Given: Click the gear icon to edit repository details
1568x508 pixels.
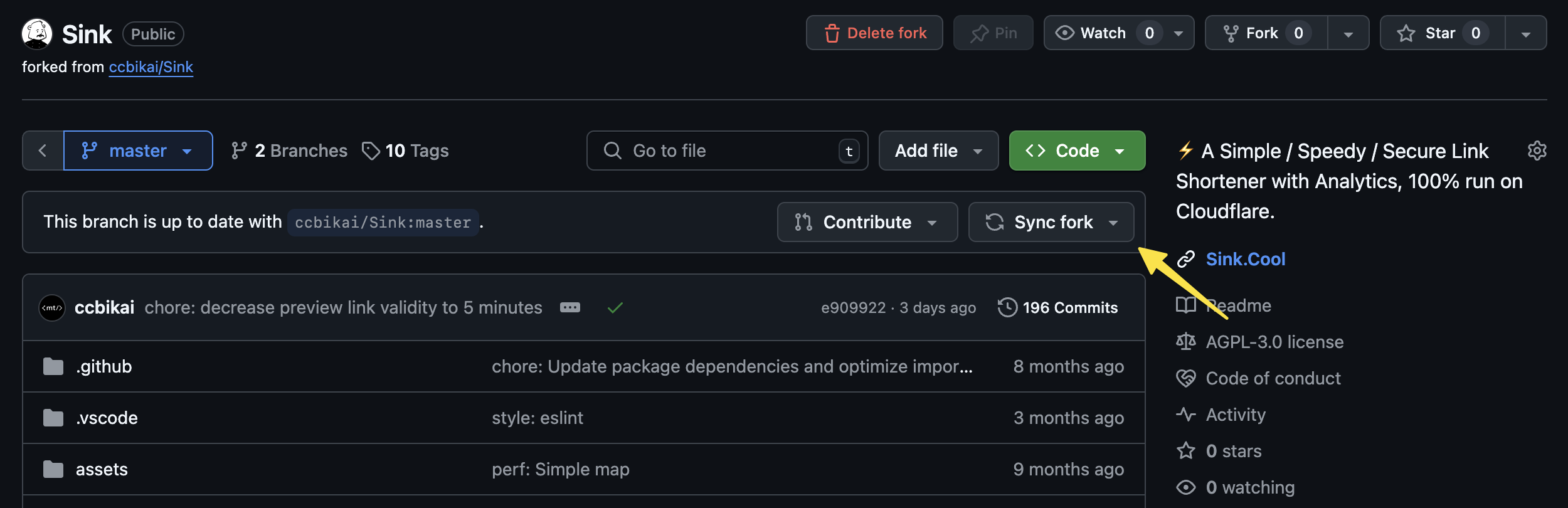Looking at the screenshot, I should click(1537, 151).
